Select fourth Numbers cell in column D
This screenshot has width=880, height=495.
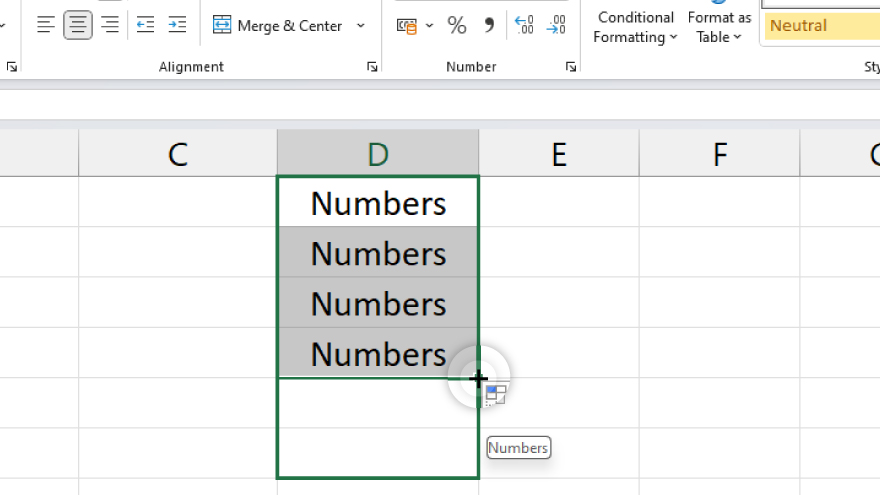378,353
